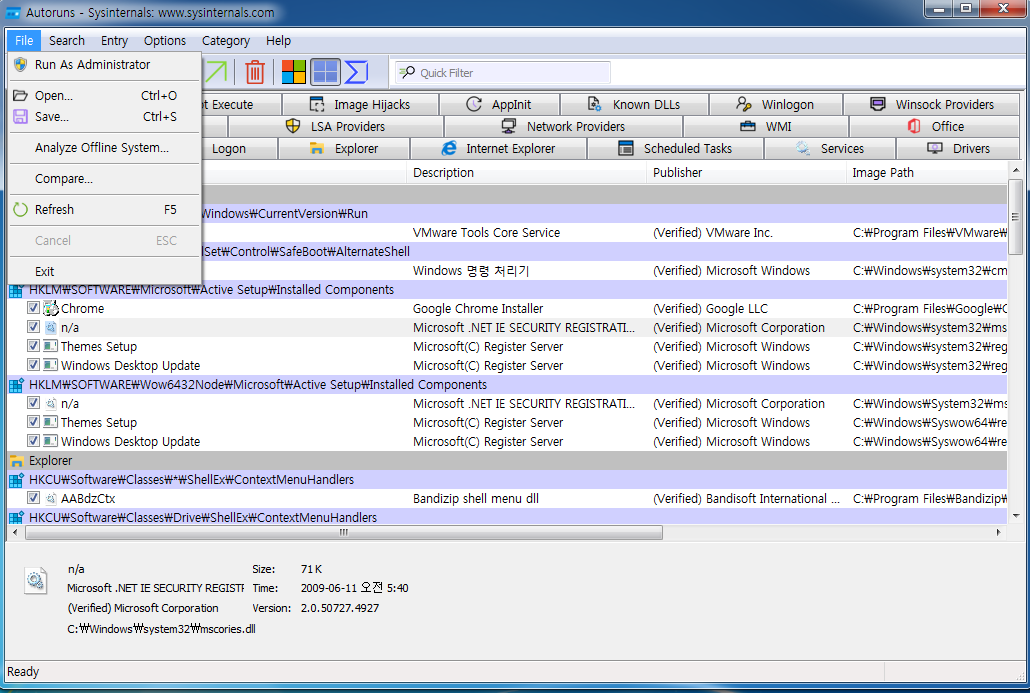Click the shield icon beside Run As Administrator
This screenshot has width=1030, height=693.
tap(20, 64)
